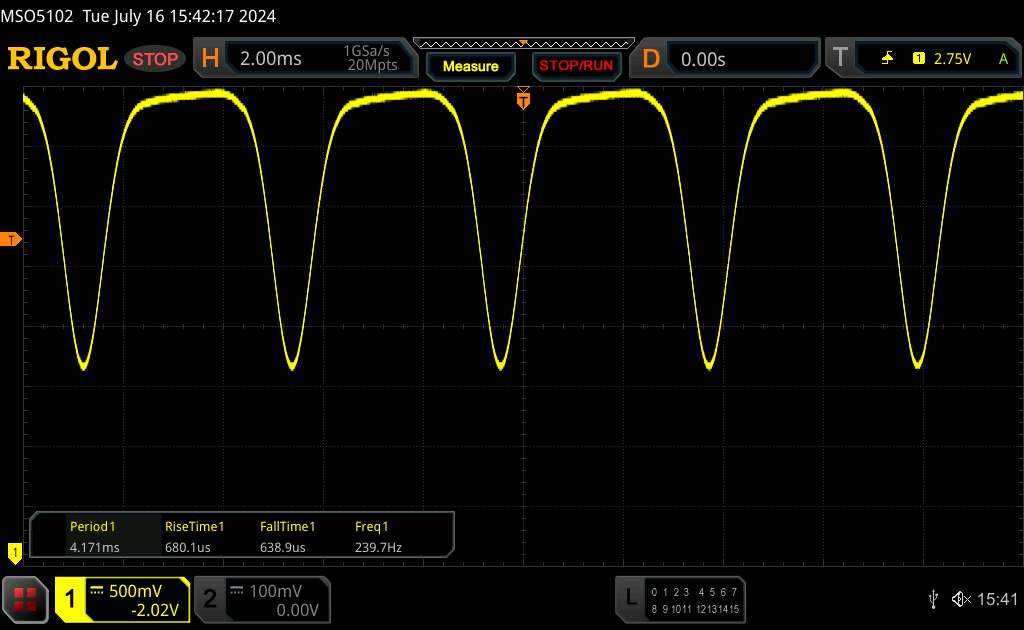Image resolution: width=1024 pixels, height=630 pixels.
Task: Toggle the STOP acquisition status button
Action: 155,59
